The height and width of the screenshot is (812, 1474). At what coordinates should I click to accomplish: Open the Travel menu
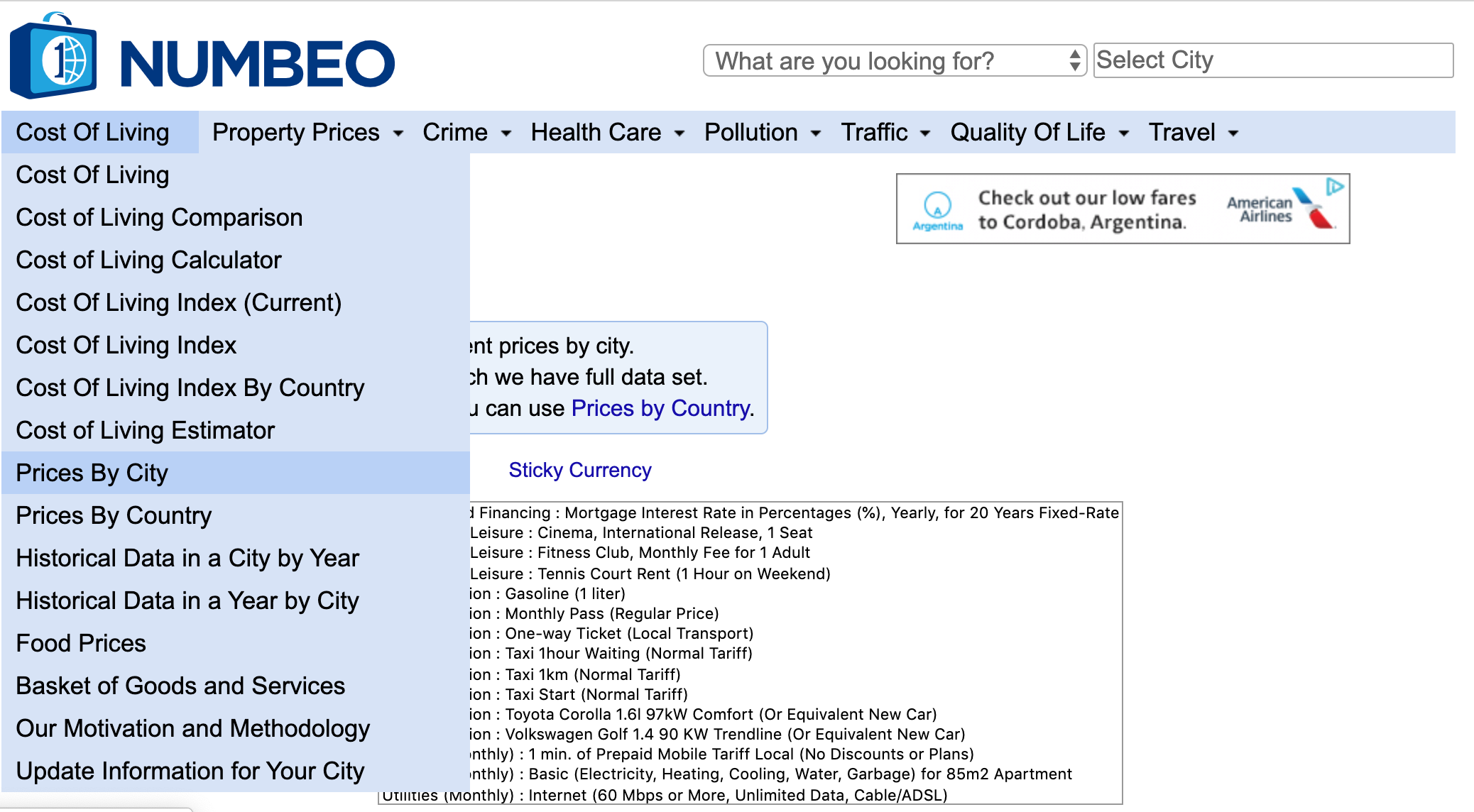click(1193, 133)
